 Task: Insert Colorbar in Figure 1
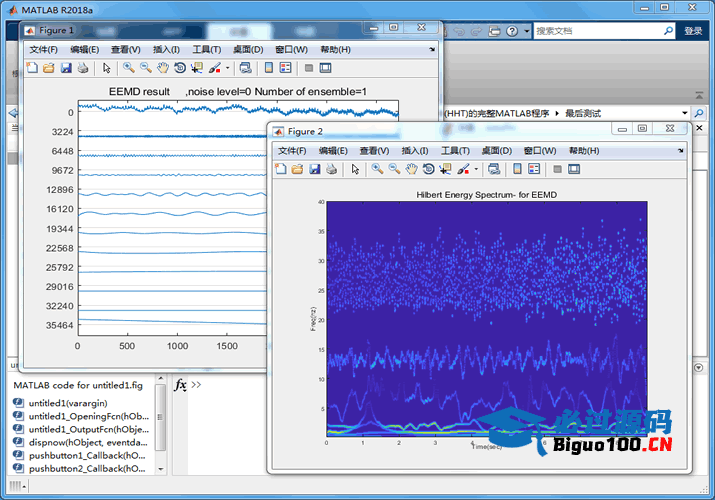click(269, 68)
